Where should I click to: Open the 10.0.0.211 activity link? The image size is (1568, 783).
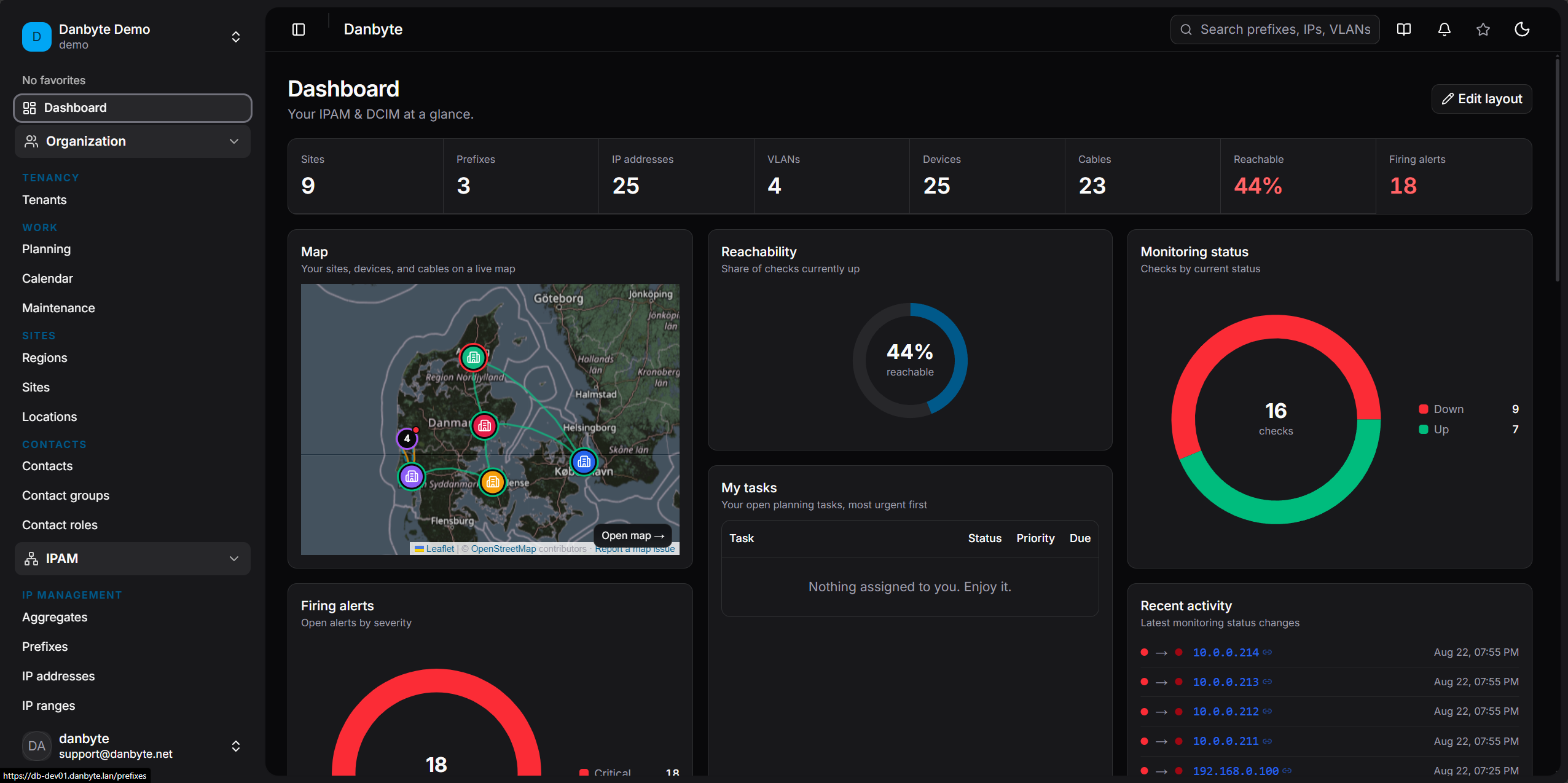(x=1226, y=741)
